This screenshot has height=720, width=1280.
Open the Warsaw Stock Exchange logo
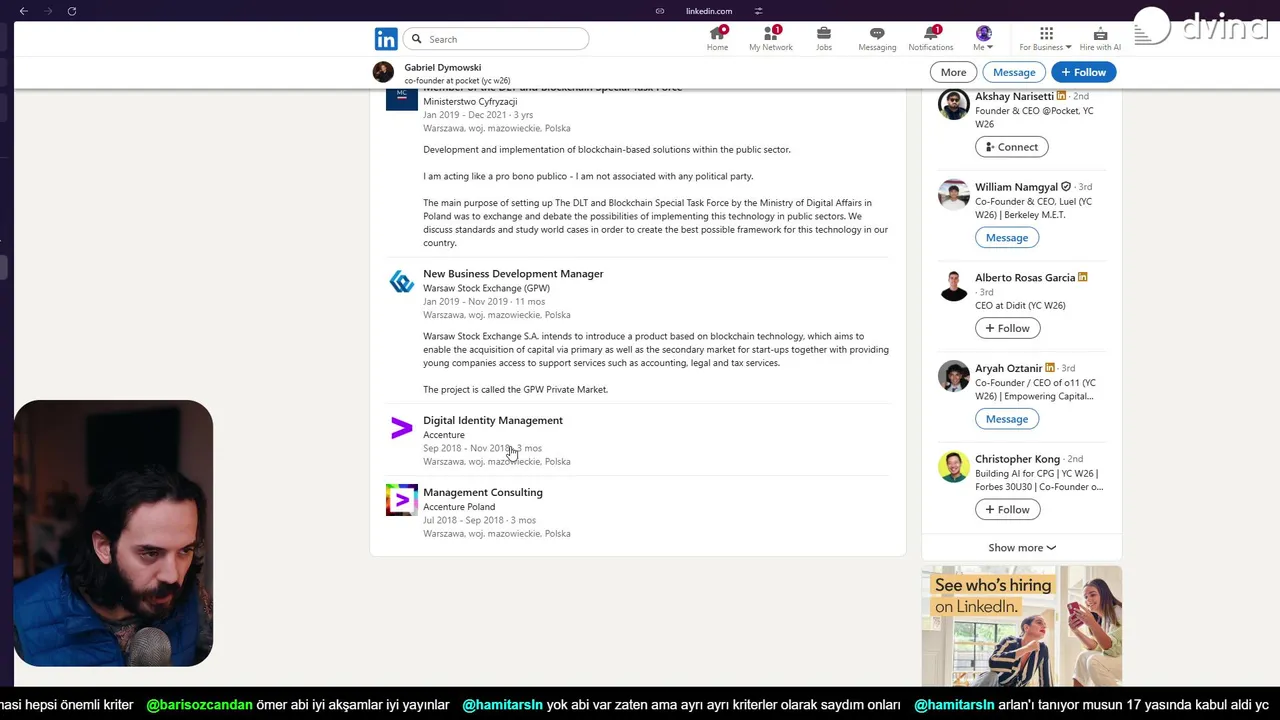[401, 282]
